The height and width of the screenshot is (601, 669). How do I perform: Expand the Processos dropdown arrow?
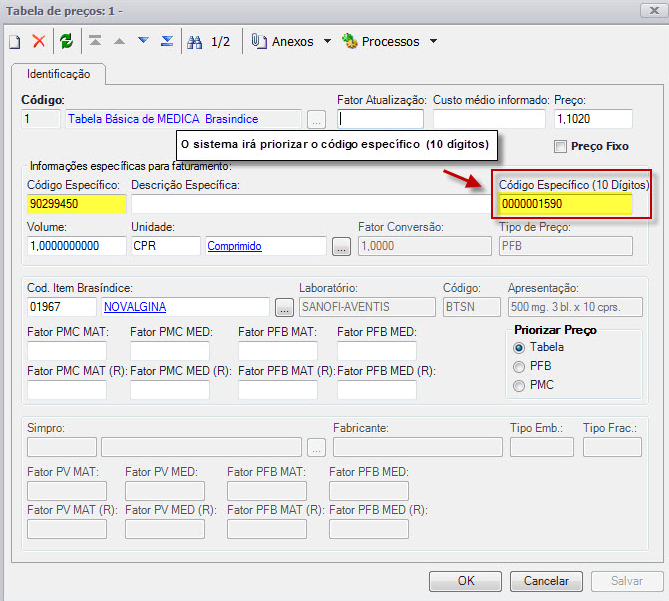433,41
